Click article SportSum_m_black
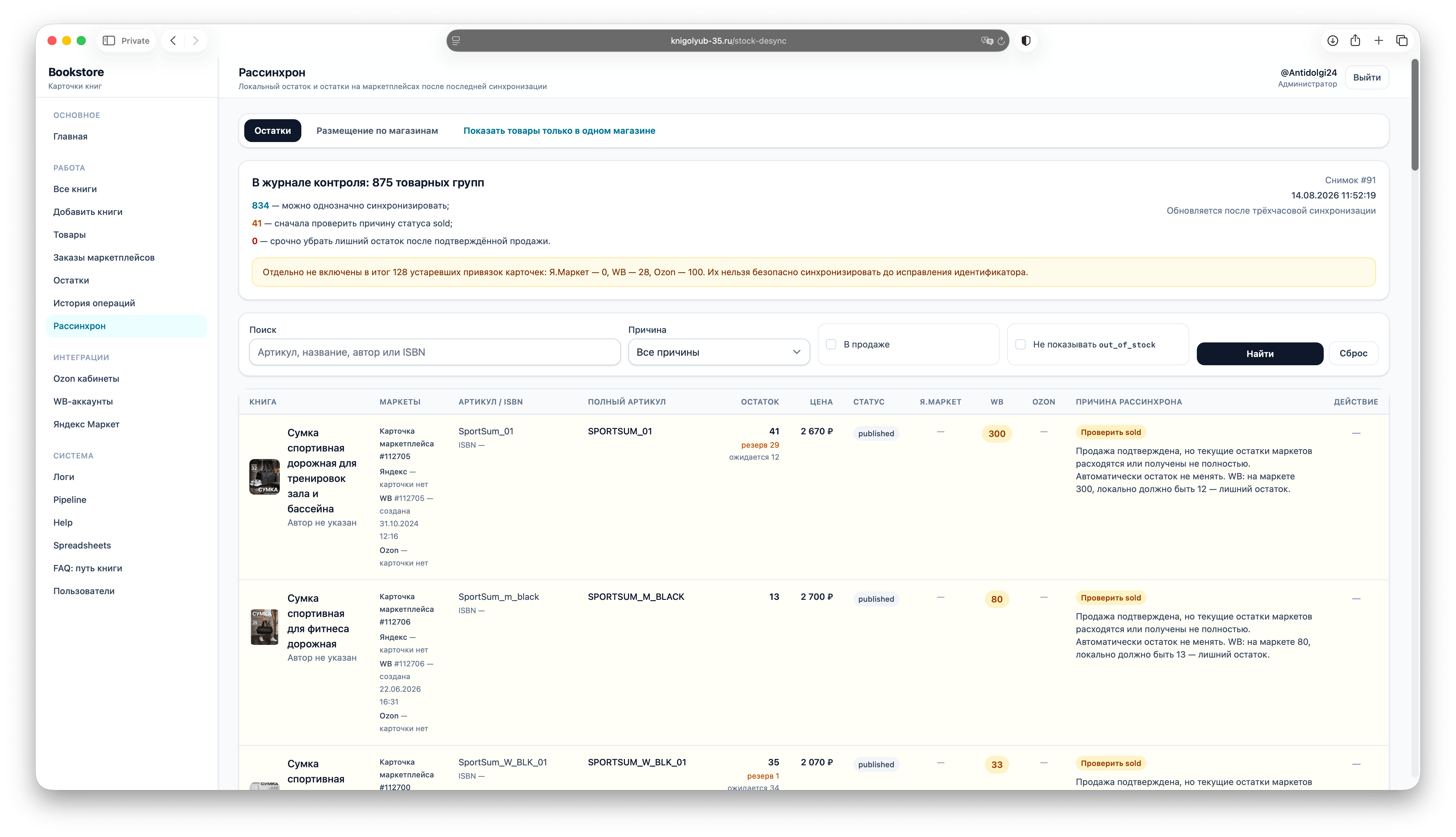The image size is (1456, 837). pos(499,597)
